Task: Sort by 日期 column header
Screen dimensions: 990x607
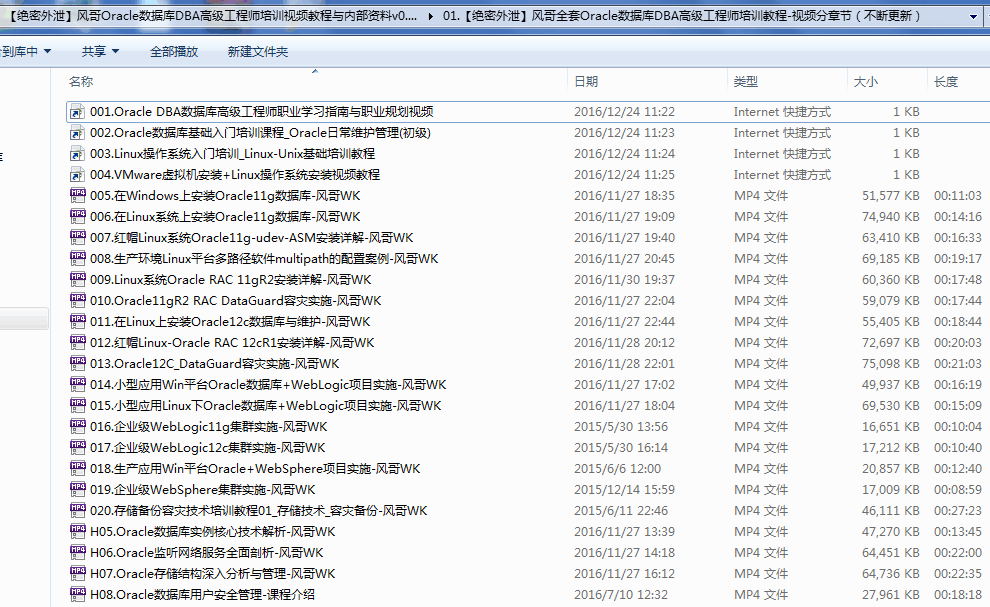Action: click(586, 81)
